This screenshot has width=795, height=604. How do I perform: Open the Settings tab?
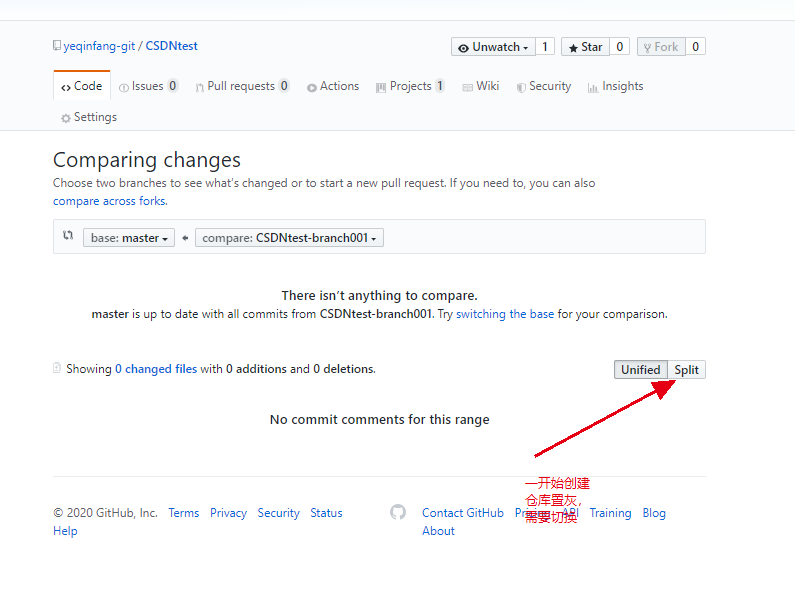[89, 117]
